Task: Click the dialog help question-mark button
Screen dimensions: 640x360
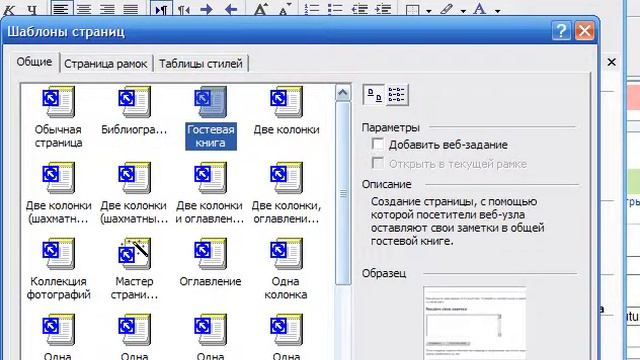Action: coord(561,31)
